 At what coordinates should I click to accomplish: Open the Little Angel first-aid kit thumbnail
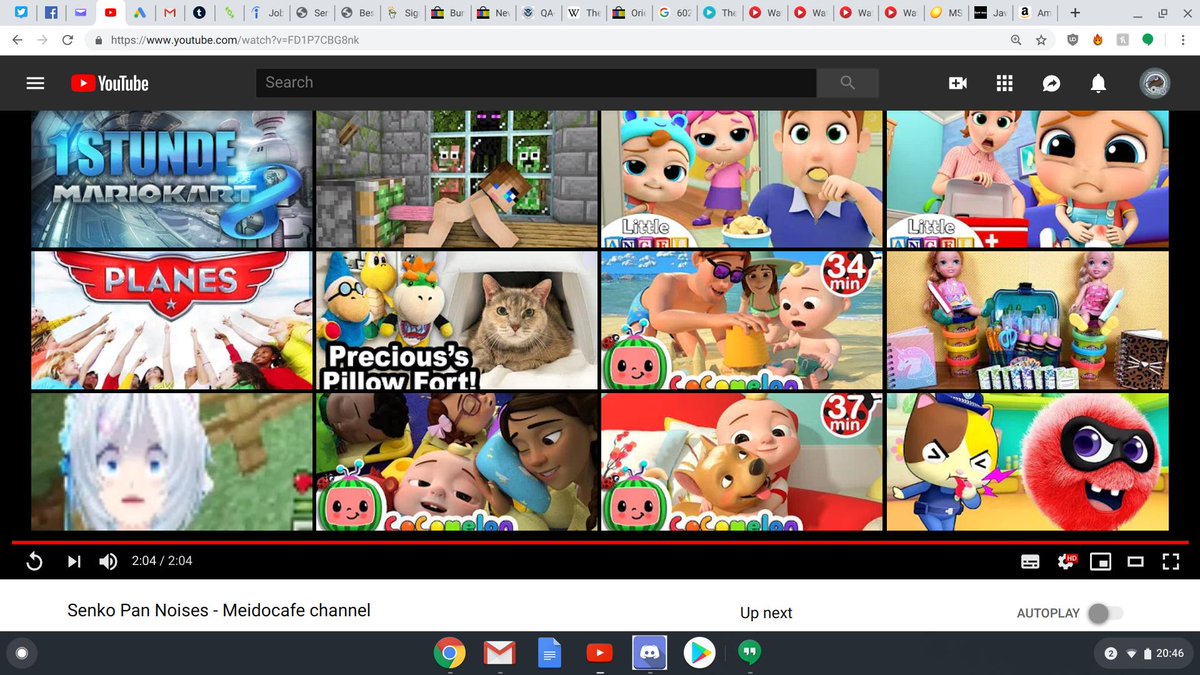point(1027,179)
